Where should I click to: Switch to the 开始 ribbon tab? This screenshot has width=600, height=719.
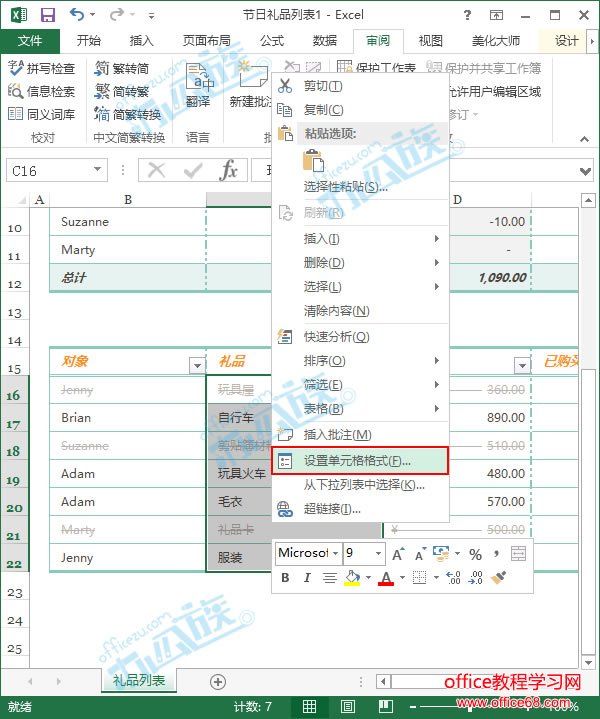(x=89, y=41)
